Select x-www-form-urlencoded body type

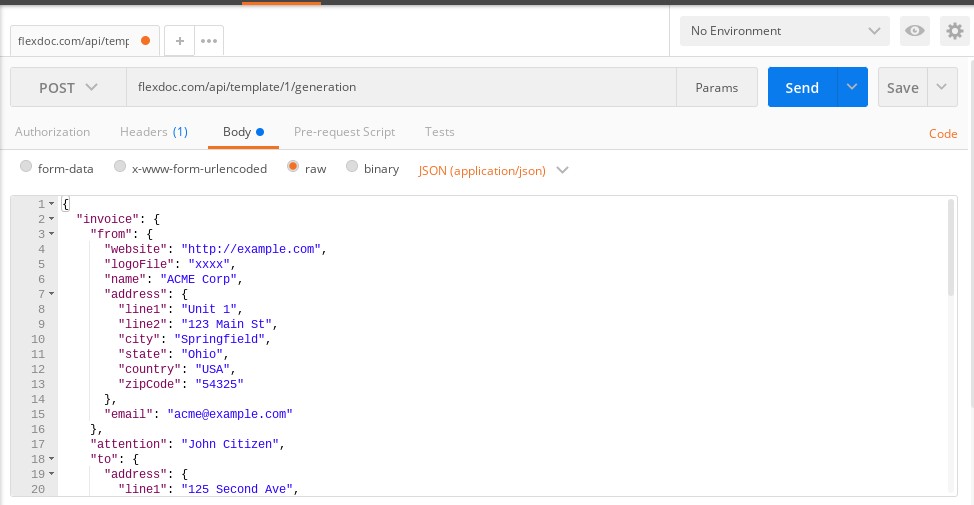(120, 168)
